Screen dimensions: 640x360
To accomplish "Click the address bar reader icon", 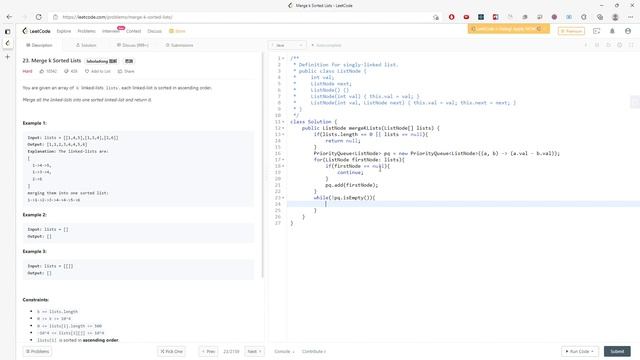I will click(x=436, y=17).
